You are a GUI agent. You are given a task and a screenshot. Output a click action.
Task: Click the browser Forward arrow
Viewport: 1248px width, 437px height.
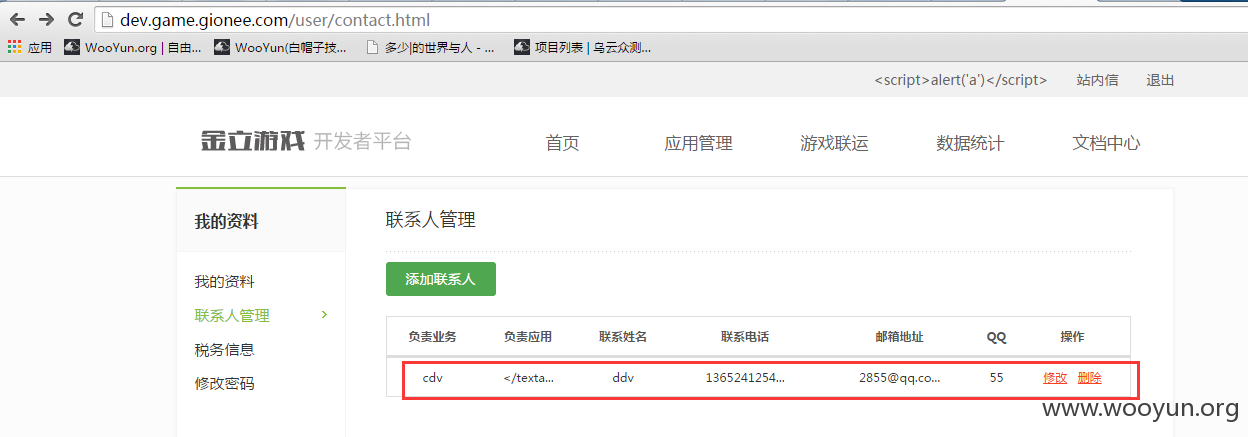pyautogui.click(x=46, y=19)
